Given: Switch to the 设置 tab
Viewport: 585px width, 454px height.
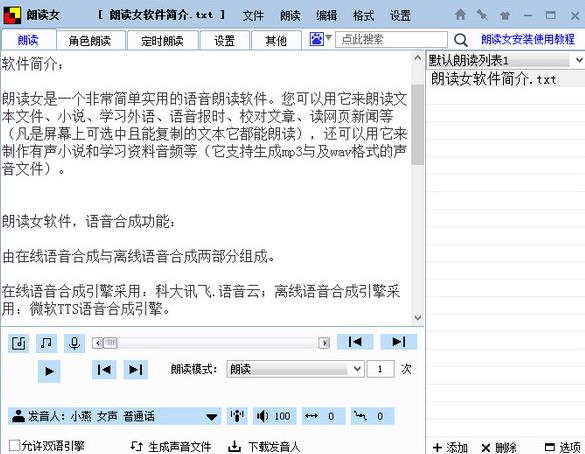Looking at the screenshot, I should point(225,40).
